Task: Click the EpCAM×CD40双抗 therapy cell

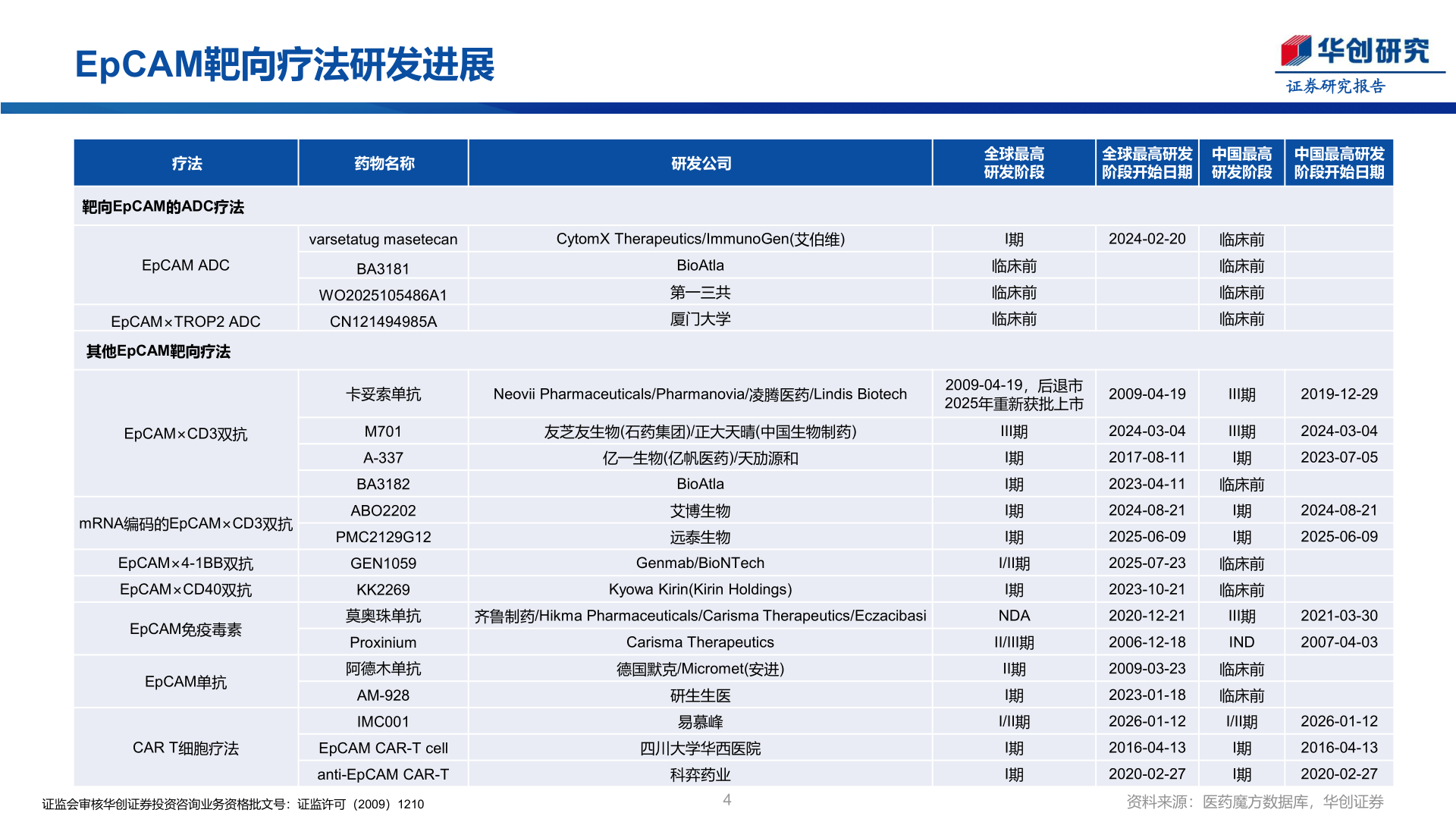Action: (x=186, y=589)
